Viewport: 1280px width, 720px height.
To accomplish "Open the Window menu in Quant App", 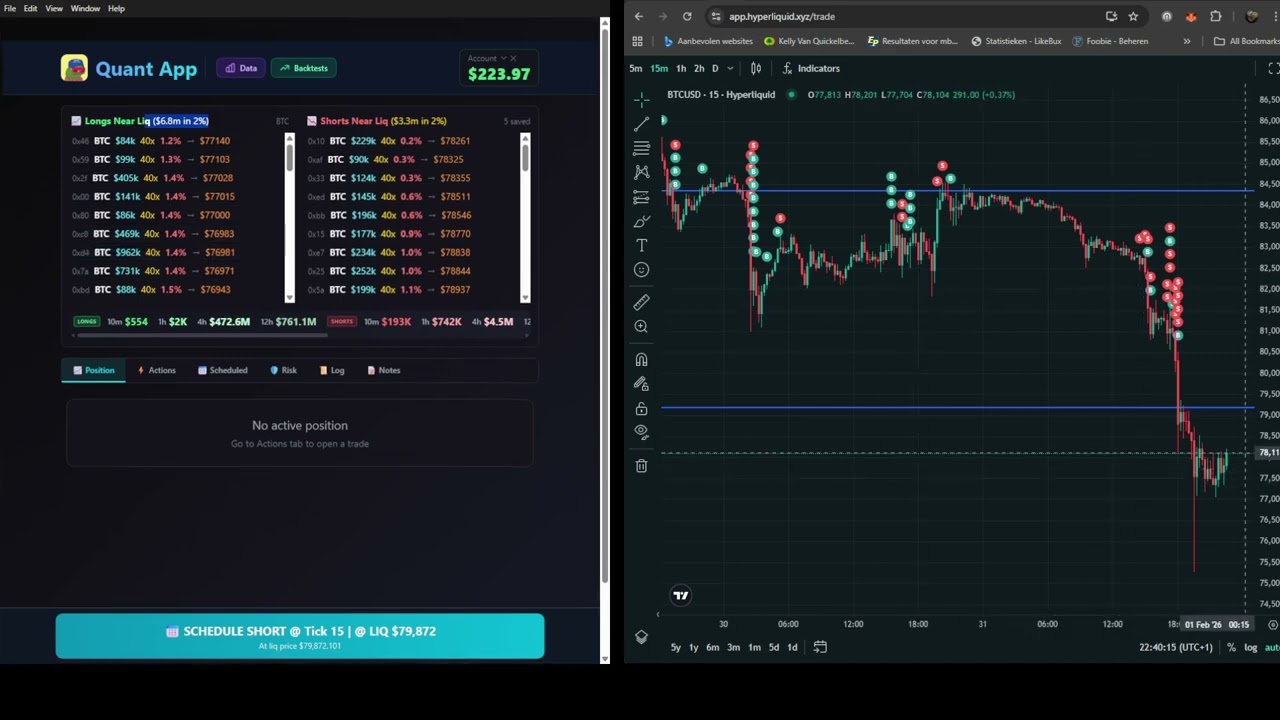I will click(x=85, y=8).
